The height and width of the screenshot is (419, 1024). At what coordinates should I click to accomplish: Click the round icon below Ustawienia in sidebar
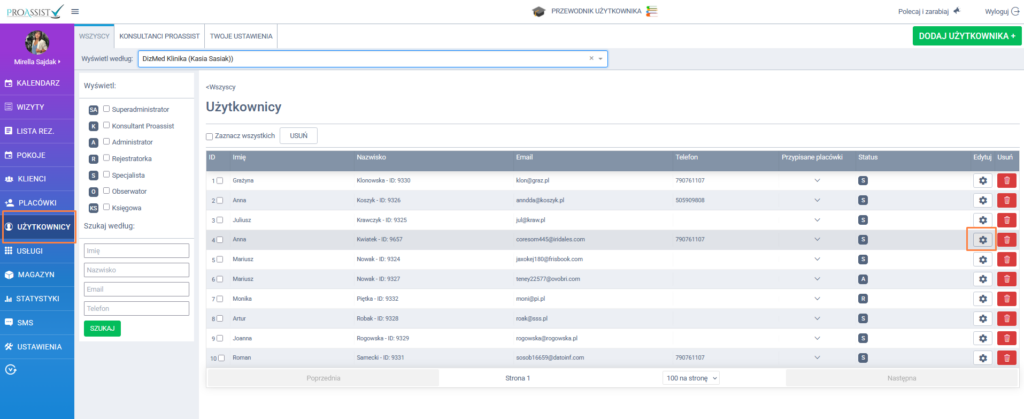click(x=11, y=369)
